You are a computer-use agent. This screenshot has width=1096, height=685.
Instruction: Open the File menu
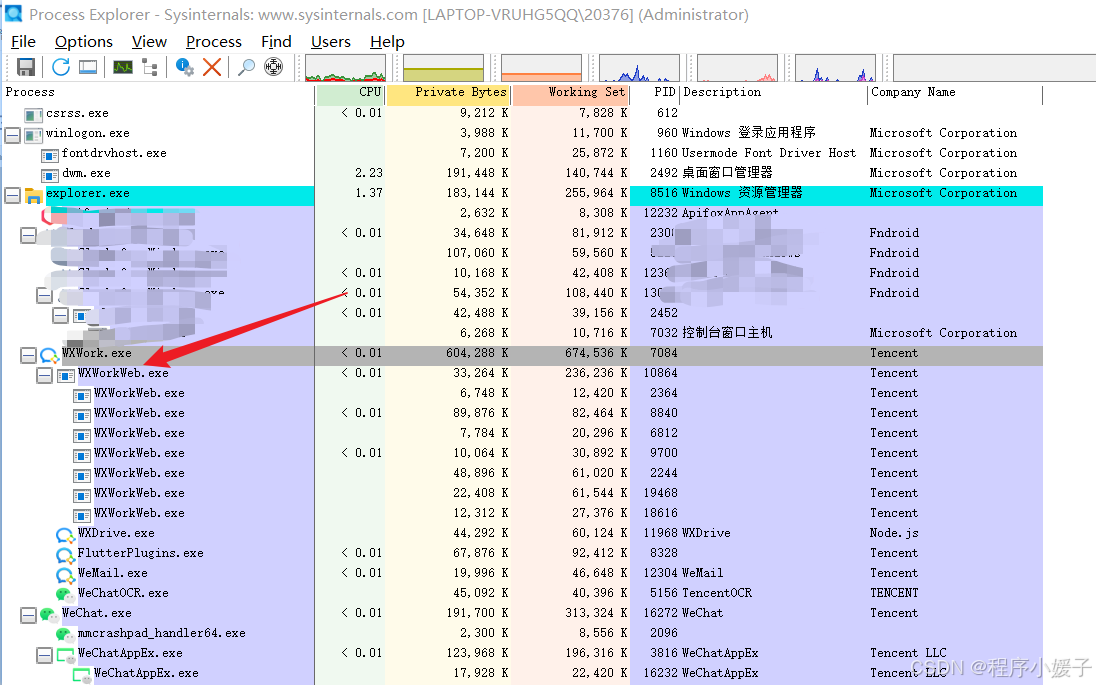[x=23, y=42]
